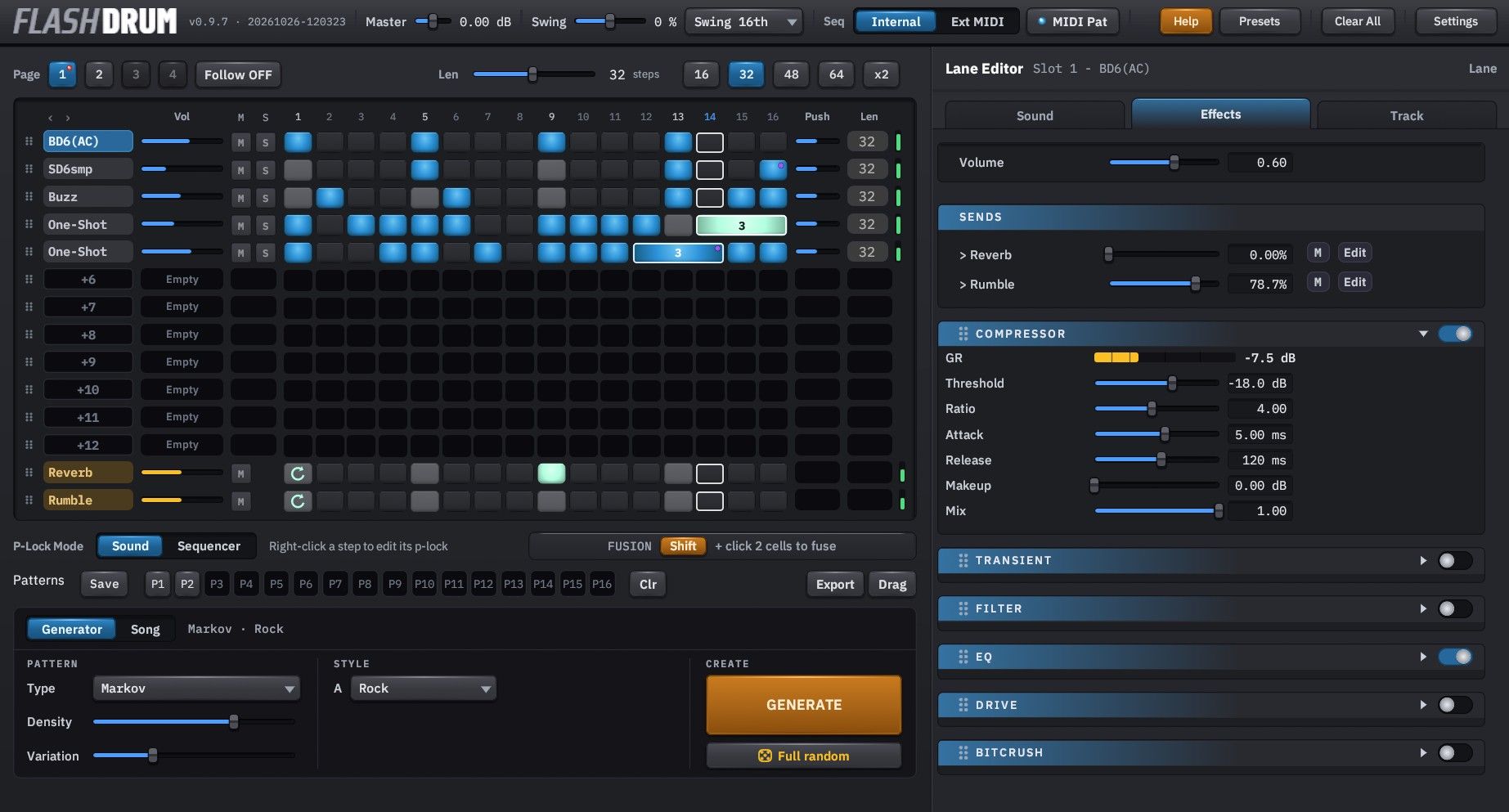Enable the Drive effect switch
Image resolution: width=1509 pixels, height=812 pixels.
click(1455, 705)
